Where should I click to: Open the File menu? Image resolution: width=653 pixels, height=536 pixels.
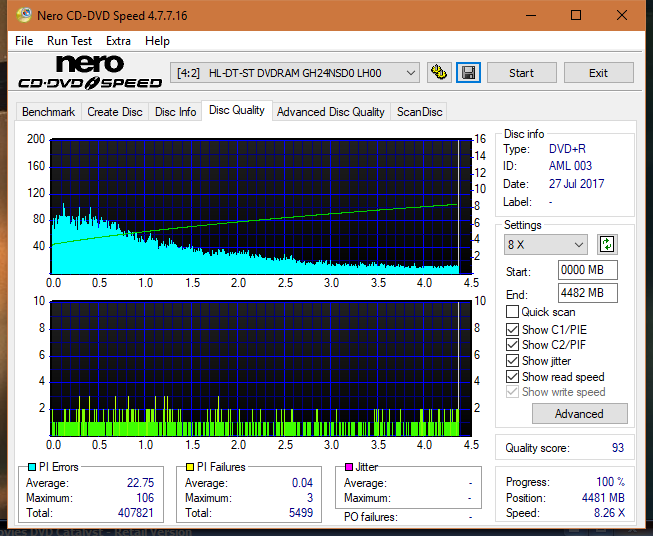(24, 41)
